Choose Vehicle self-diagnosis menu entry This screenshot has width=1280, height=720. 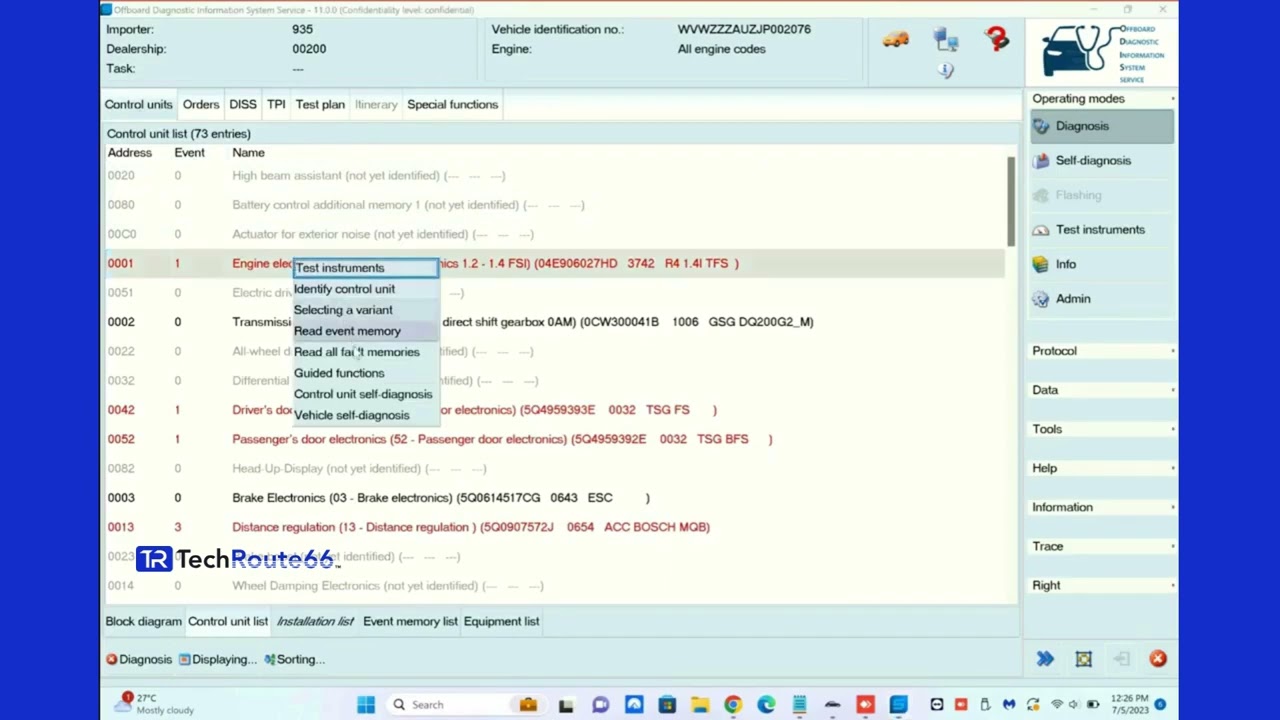365,415
